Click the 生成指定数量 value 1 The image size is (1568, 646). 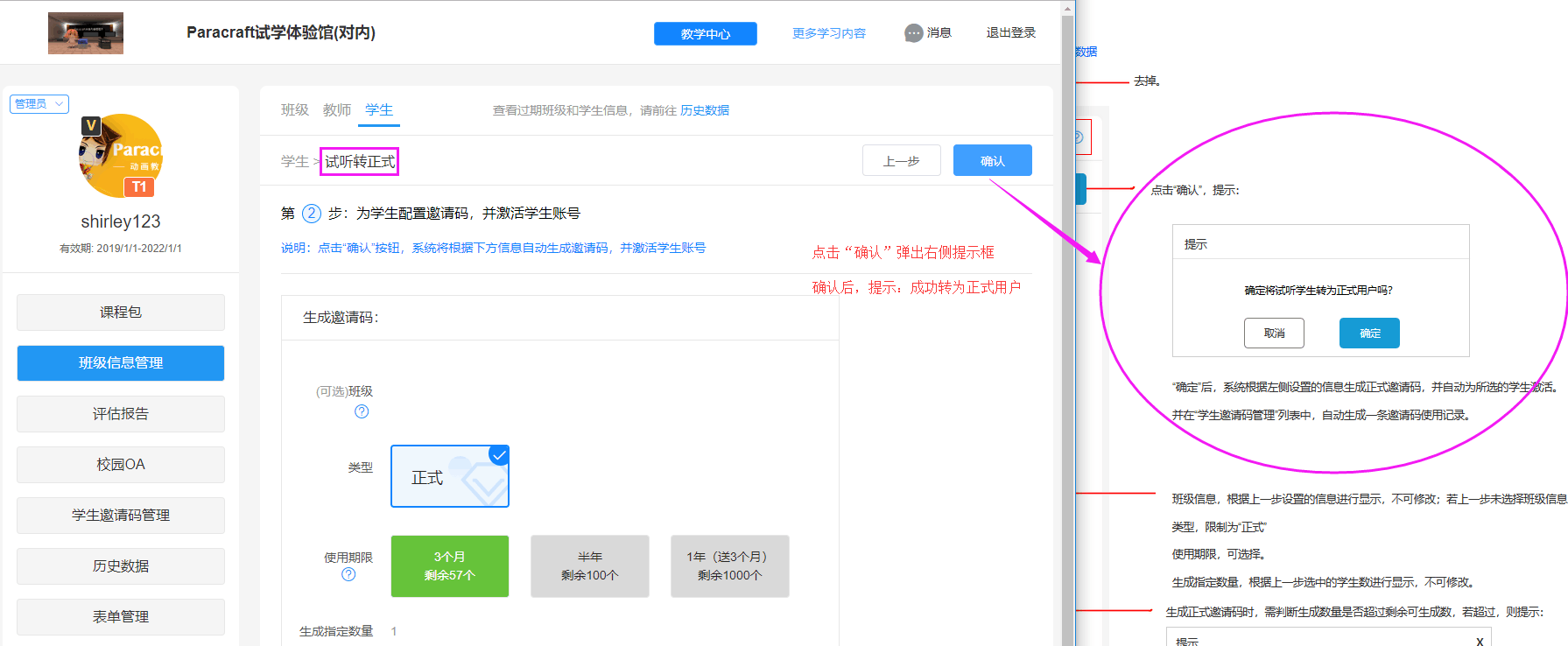[394, 631]
